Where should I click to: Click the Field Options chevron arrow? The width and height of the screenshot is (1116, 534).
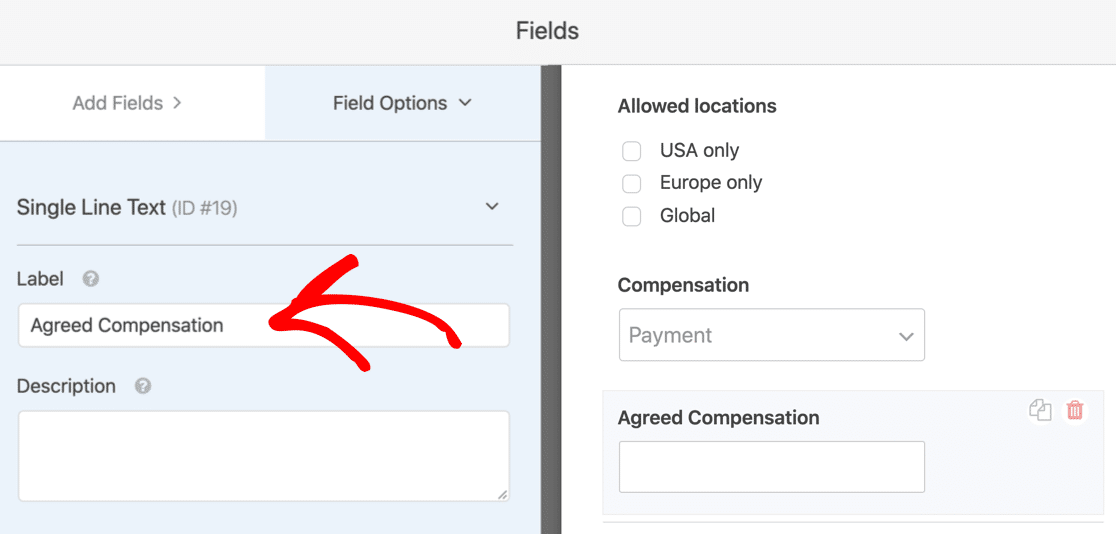coord(465,103)
